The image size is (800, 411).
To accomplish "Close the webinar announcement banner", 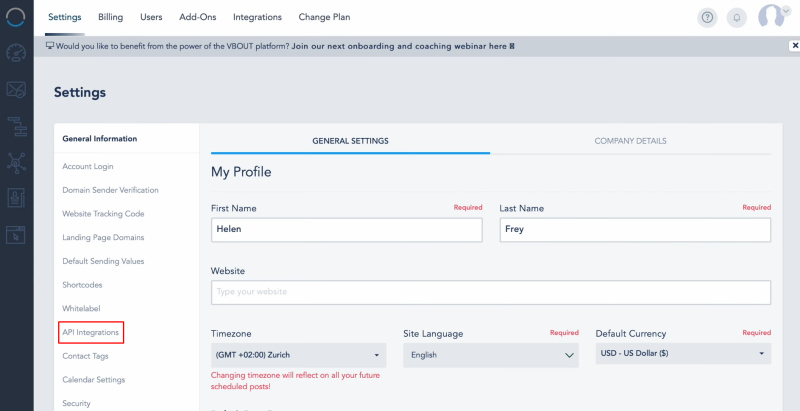I will 795,46.
